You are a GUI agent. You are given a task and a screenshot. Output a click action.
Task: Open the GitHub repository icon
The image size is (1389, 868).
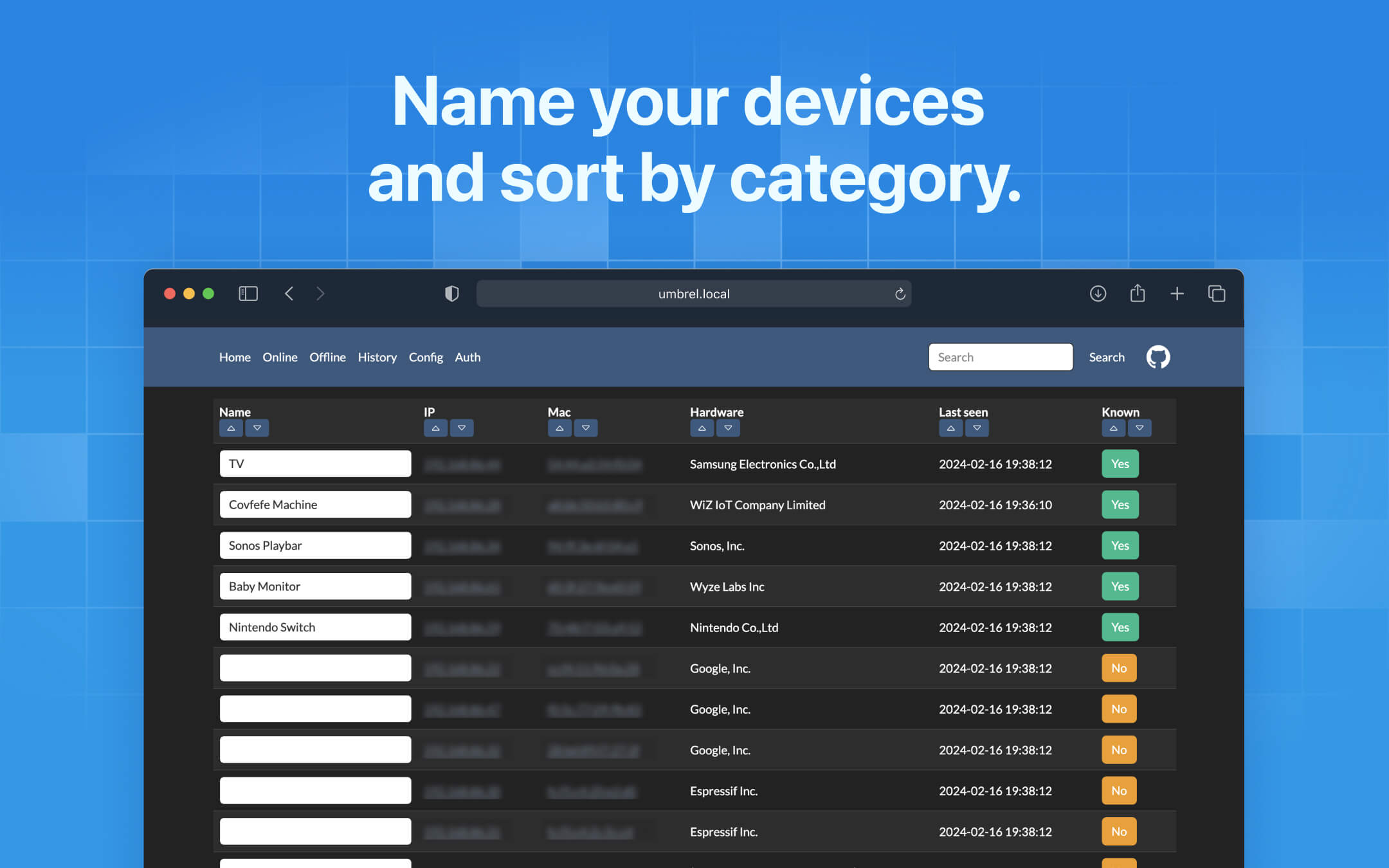[x=1157, y=357]
